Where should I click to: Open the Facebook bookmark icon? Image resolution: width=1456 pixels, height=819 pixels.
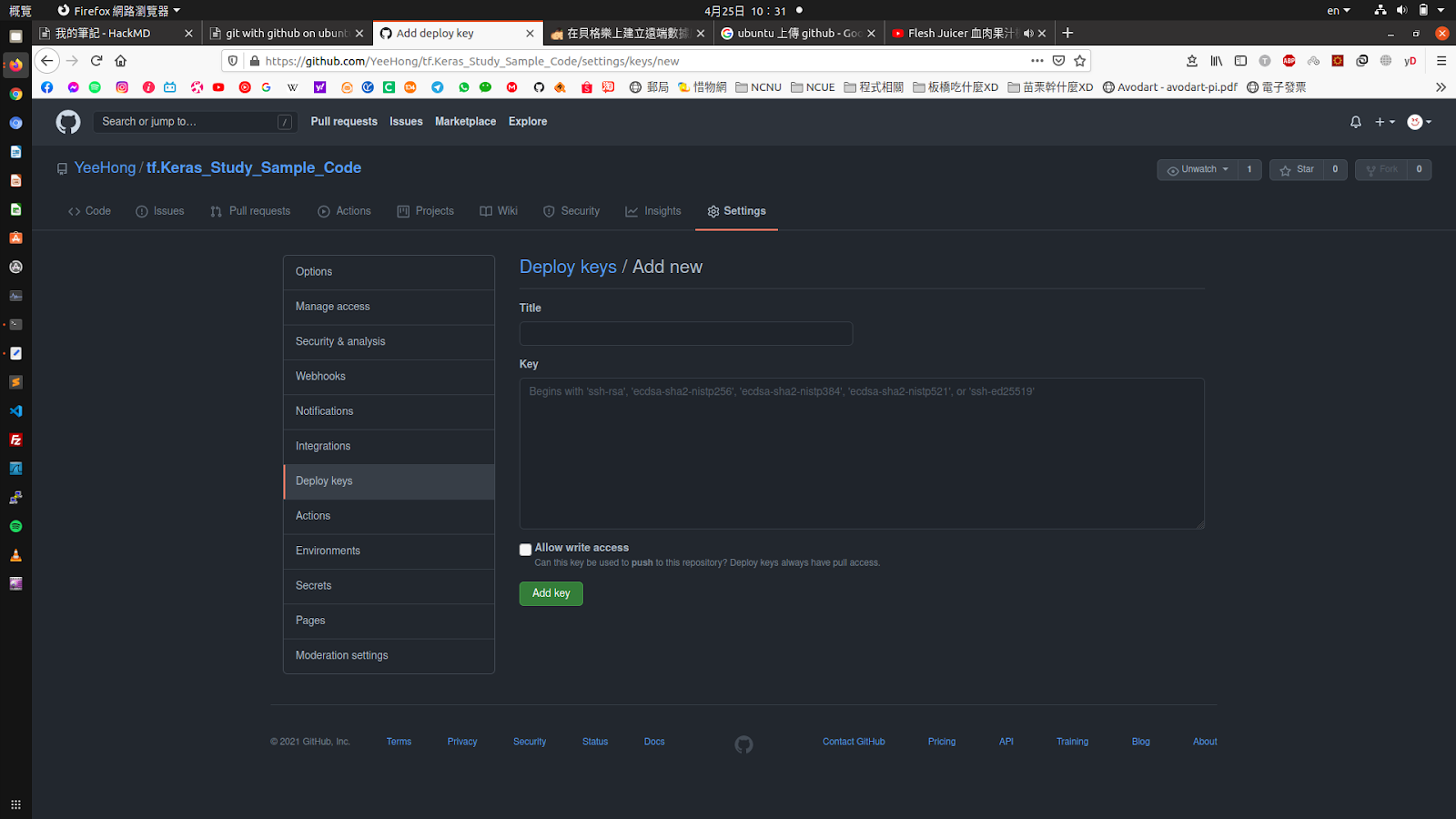click(47, 87)
